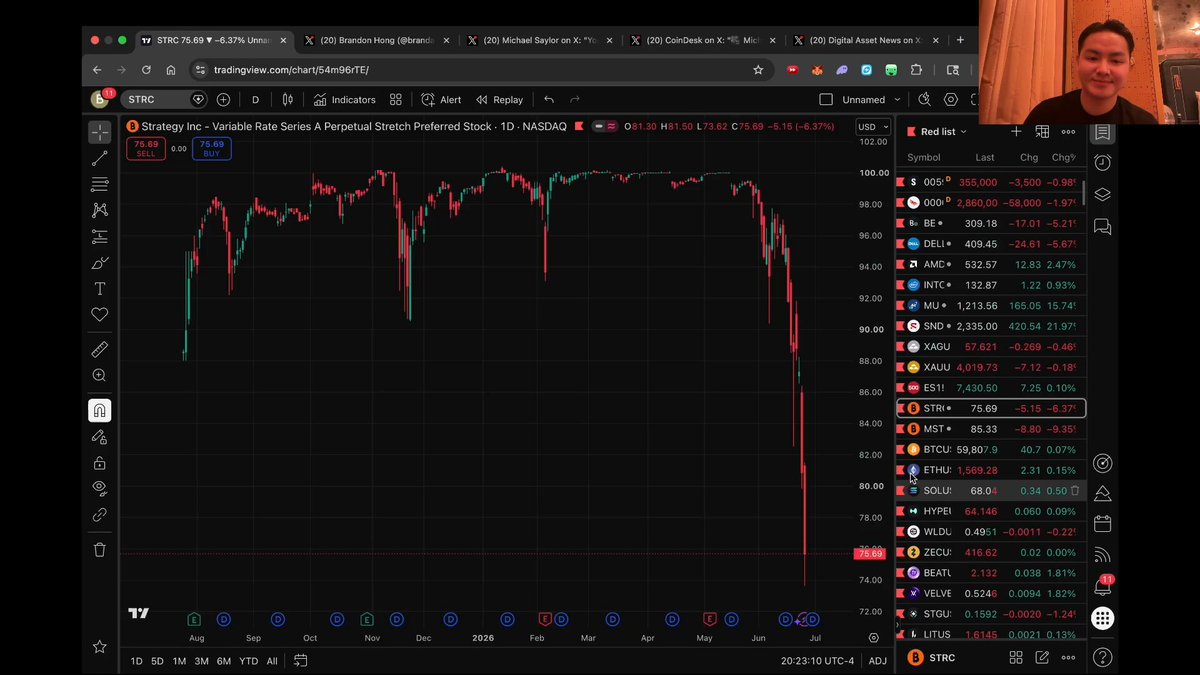Create an Alert from toolbar
The image size is (1200, 675).
[x=441, y=100]
